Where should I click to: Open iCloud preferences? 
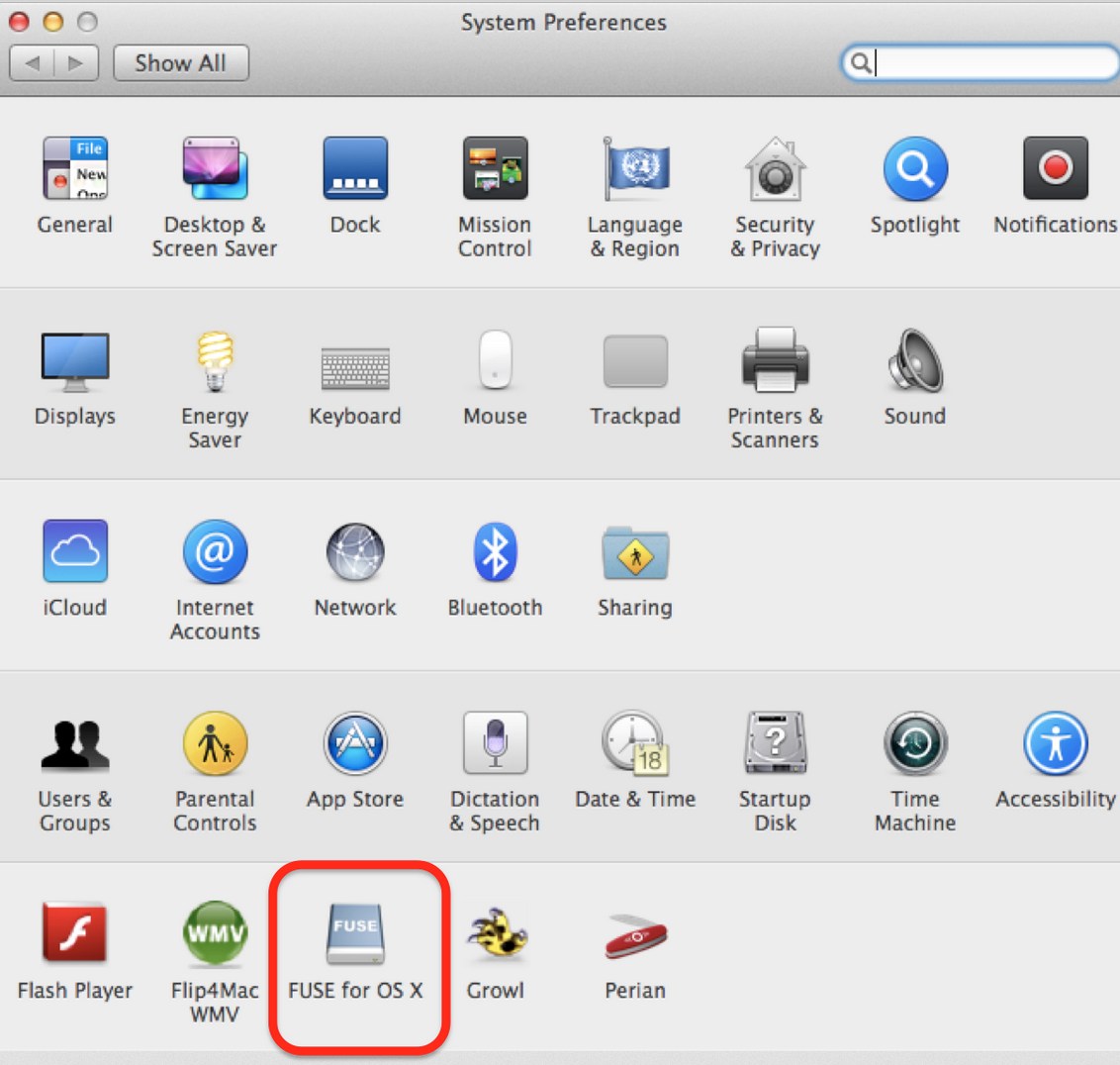click(x=75, y=551)
